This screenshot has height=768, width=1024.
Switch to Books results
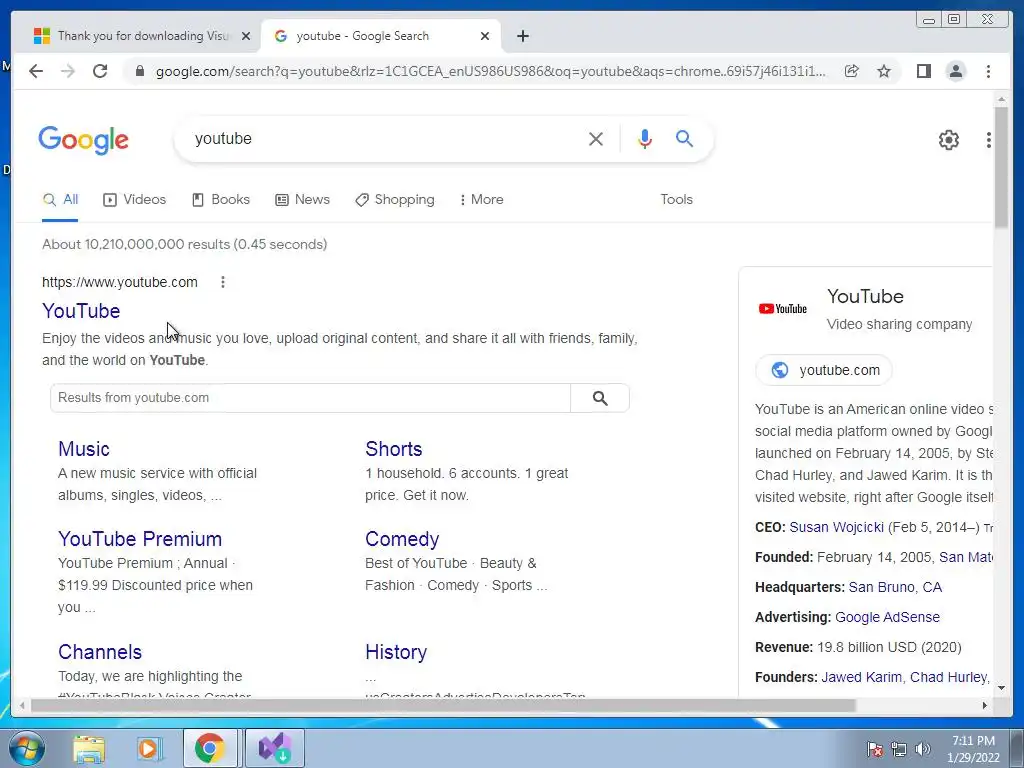[221, 200]
